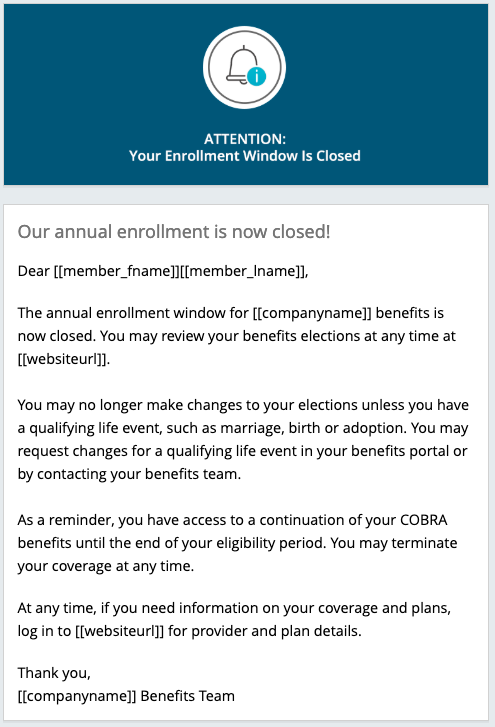Select 'Your Enrollment Window Is Closed' title
The width and height of the screenshot is (495, 727).
tap(245, 156)
